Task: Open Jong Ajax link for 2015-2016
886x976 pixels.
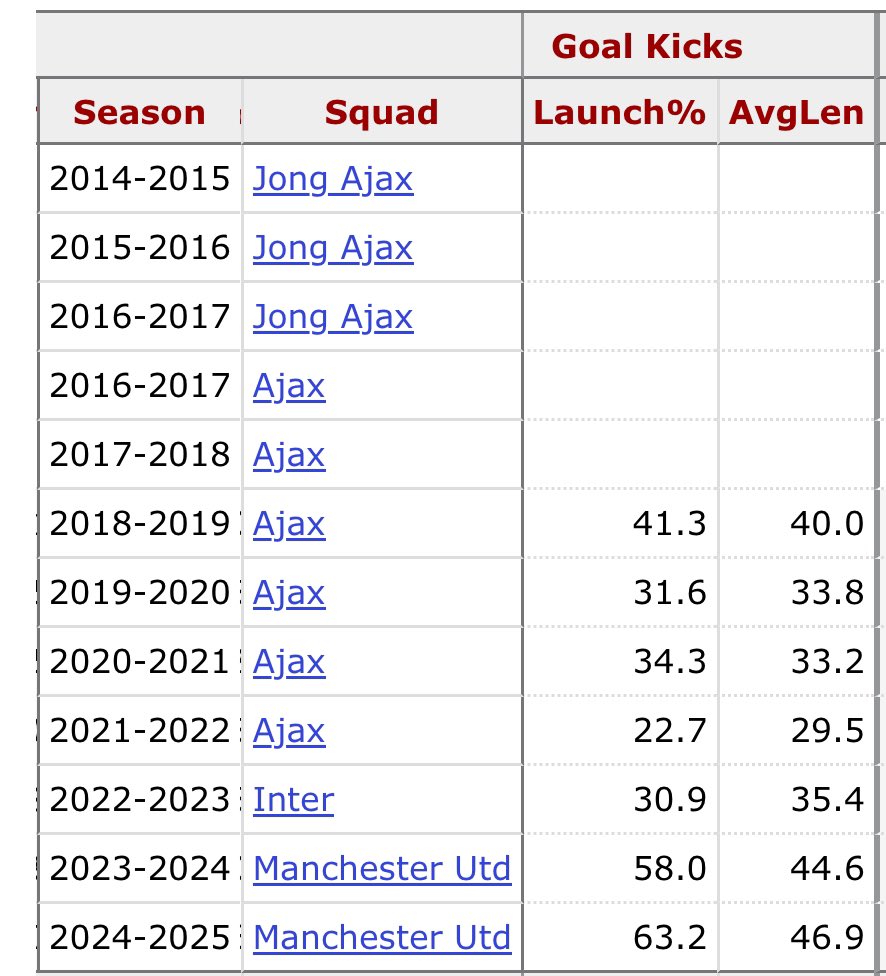Action: click(332, 248)
